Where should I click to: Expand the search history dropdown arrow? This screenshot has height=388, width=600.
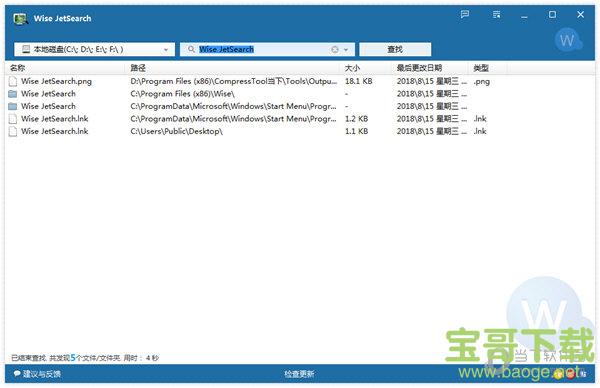(x=346, y=49)
